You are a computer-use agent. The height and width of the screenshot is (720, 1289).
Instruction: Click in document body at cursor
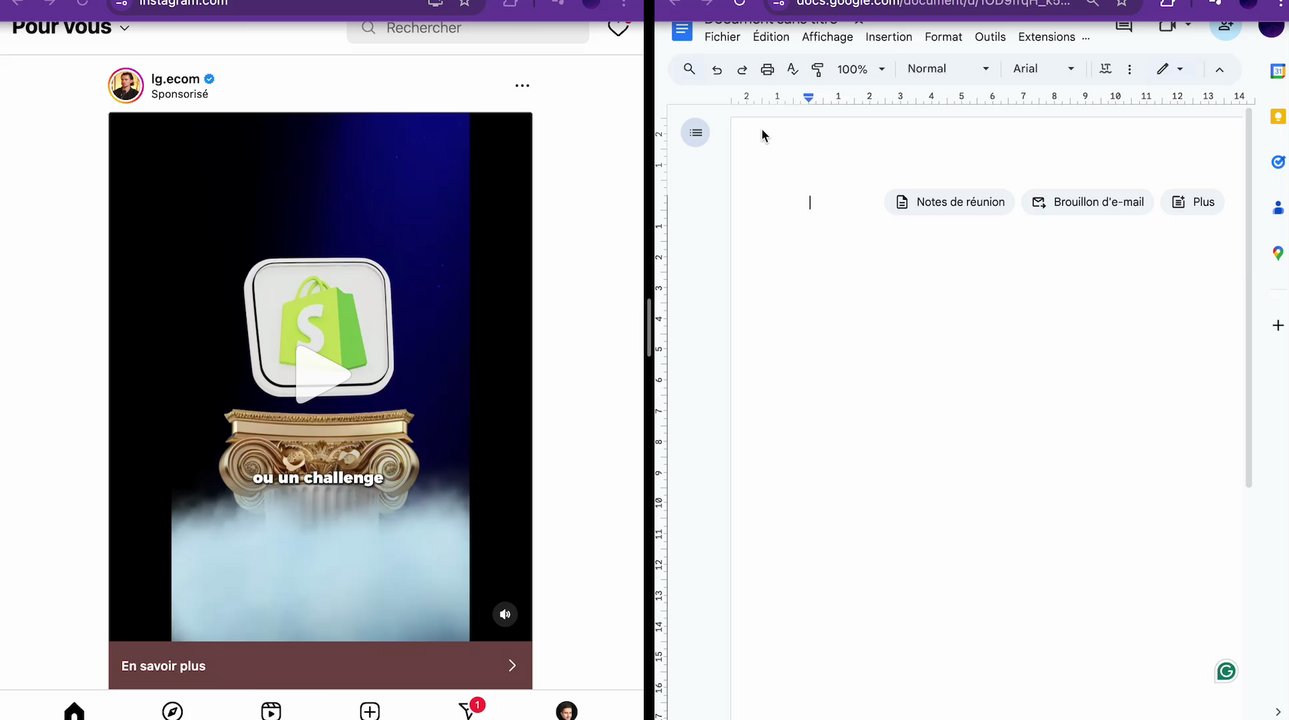[810, 202]
